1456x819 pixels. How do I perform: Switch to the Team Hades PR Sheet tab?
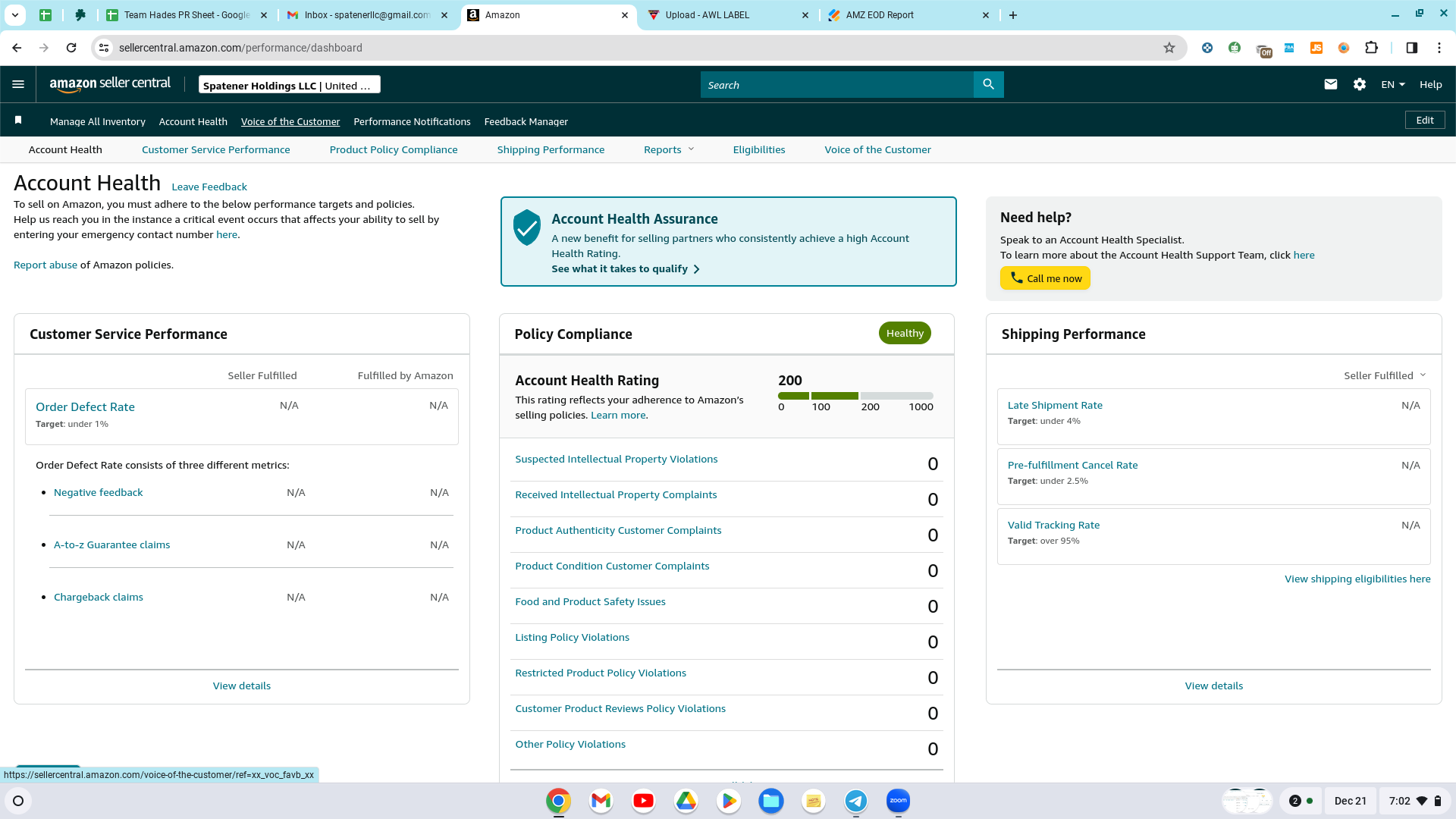tap(187, 15)
